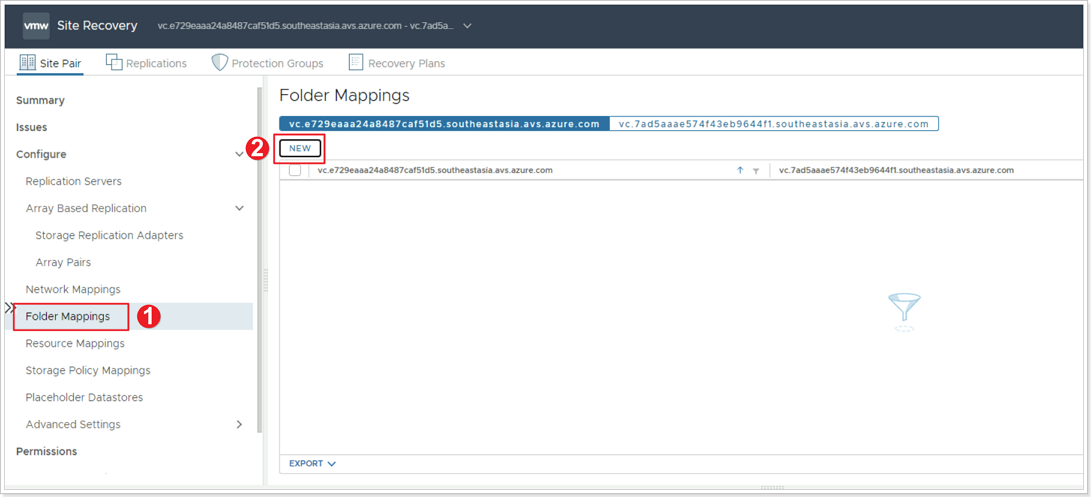Open Storage Policy Mappings
The height and width of the screenshot is (497, 1091).
pyautogui.click(x=88, y=370)
